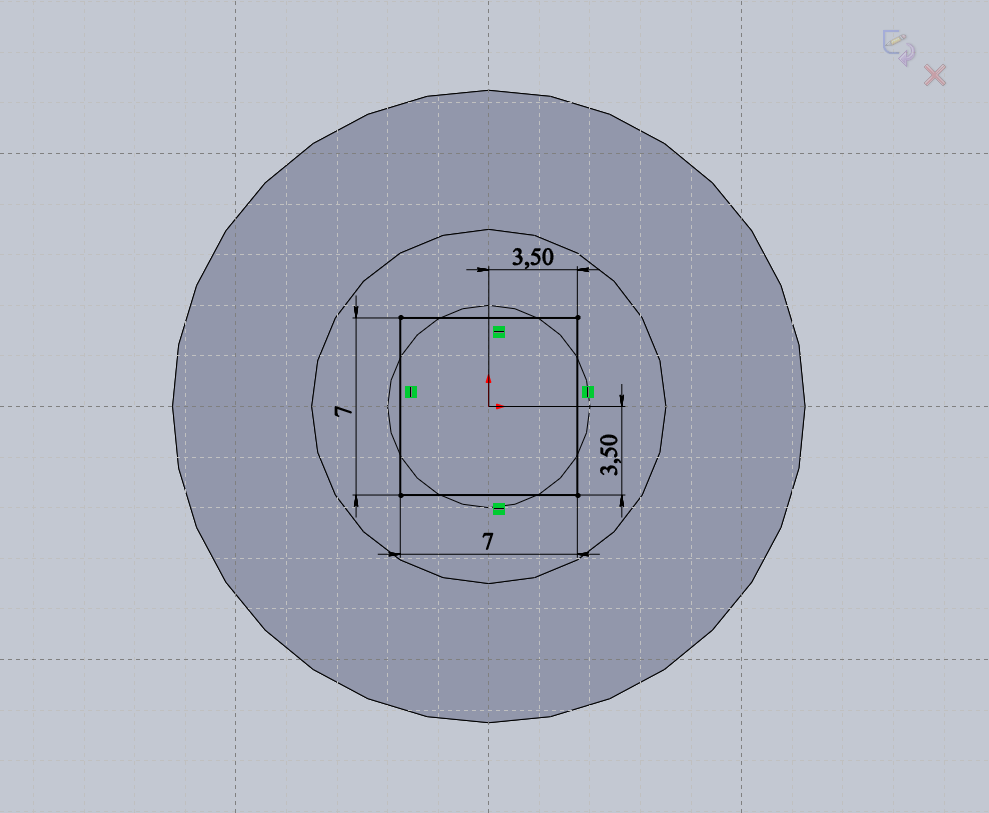989x813 pixels.
Task: Pick the top-right corner point of the rectangle
Action: click(578, 318)
